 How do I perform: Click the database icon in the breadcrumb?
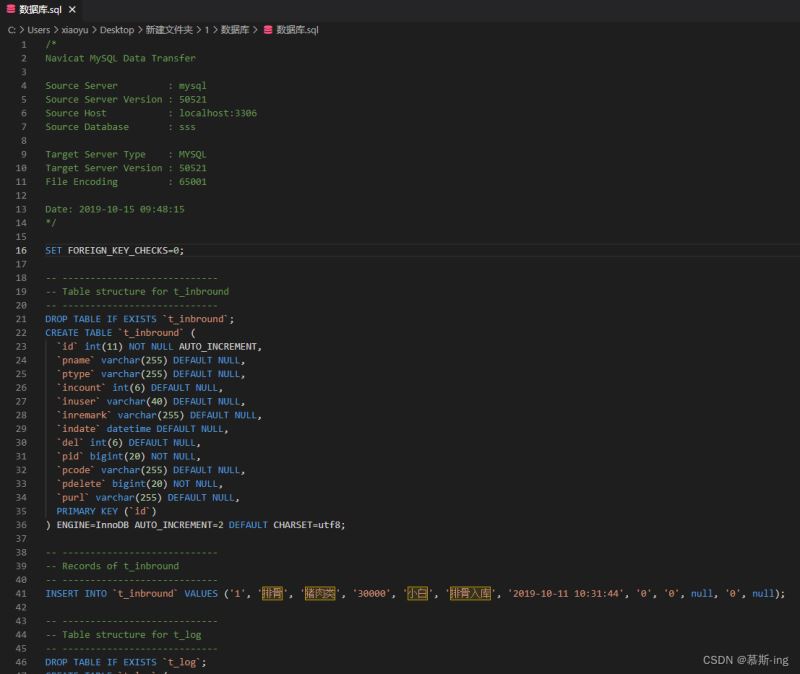coord(268,30)
